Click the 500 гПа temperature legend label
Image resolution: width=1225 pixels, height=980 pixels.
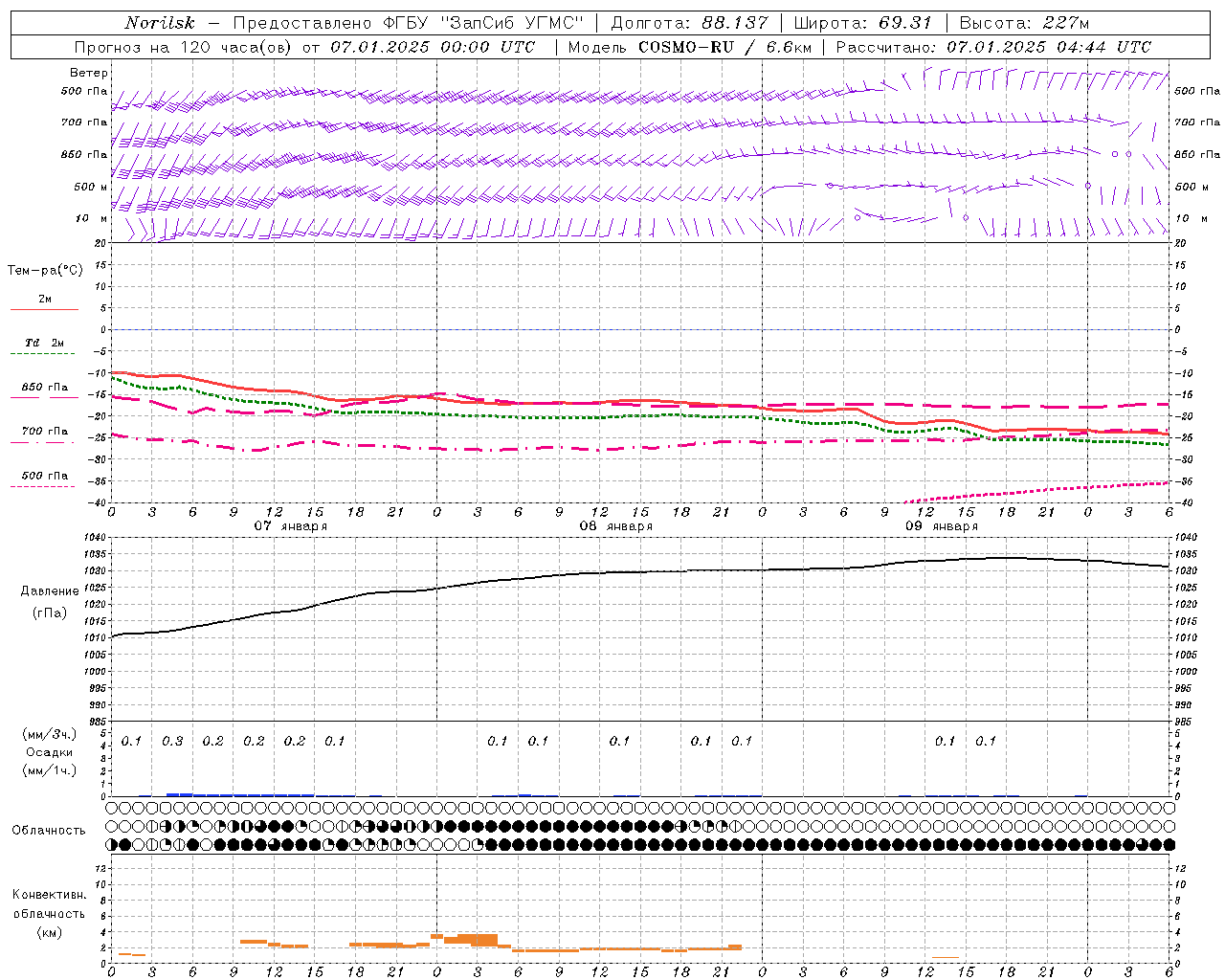pos(45,476)
